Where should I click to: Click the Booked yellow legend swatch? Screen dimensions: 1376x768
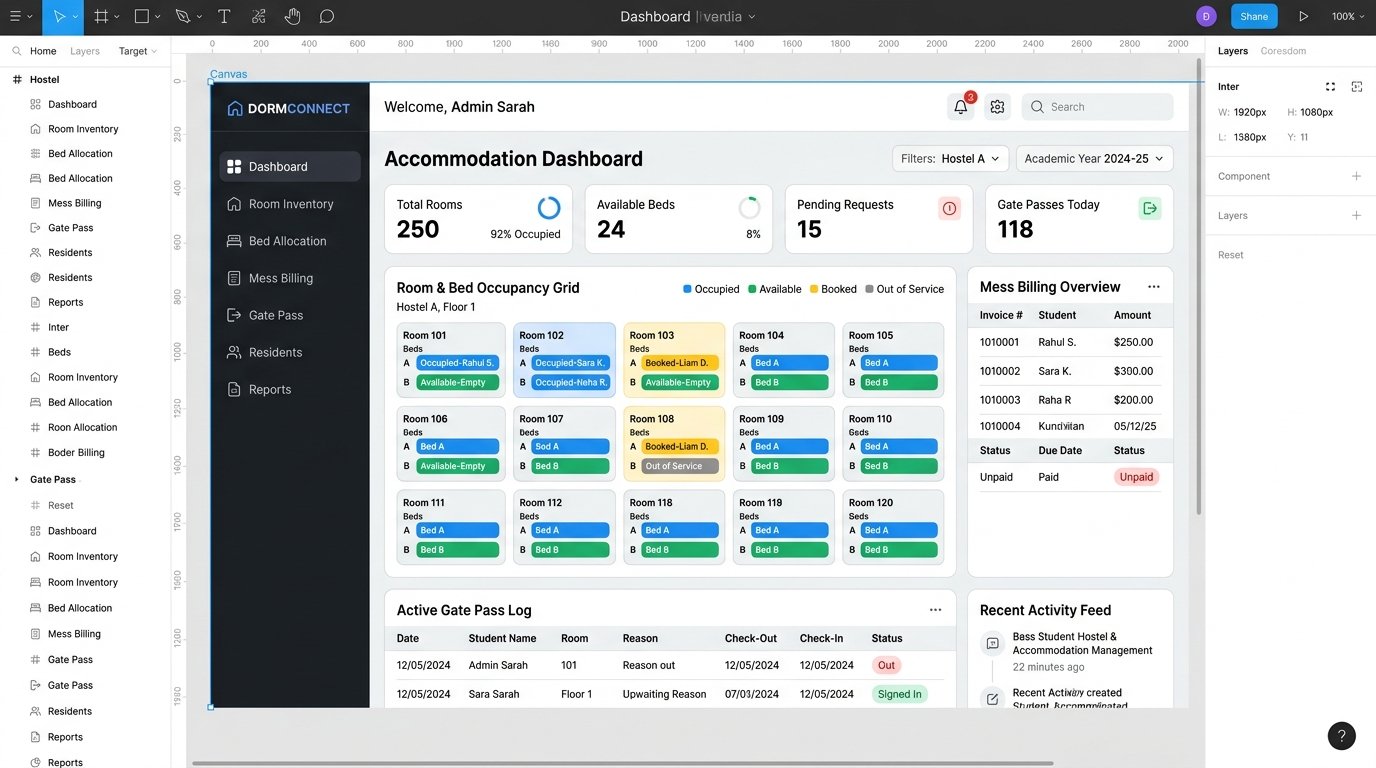coord(814,289)
